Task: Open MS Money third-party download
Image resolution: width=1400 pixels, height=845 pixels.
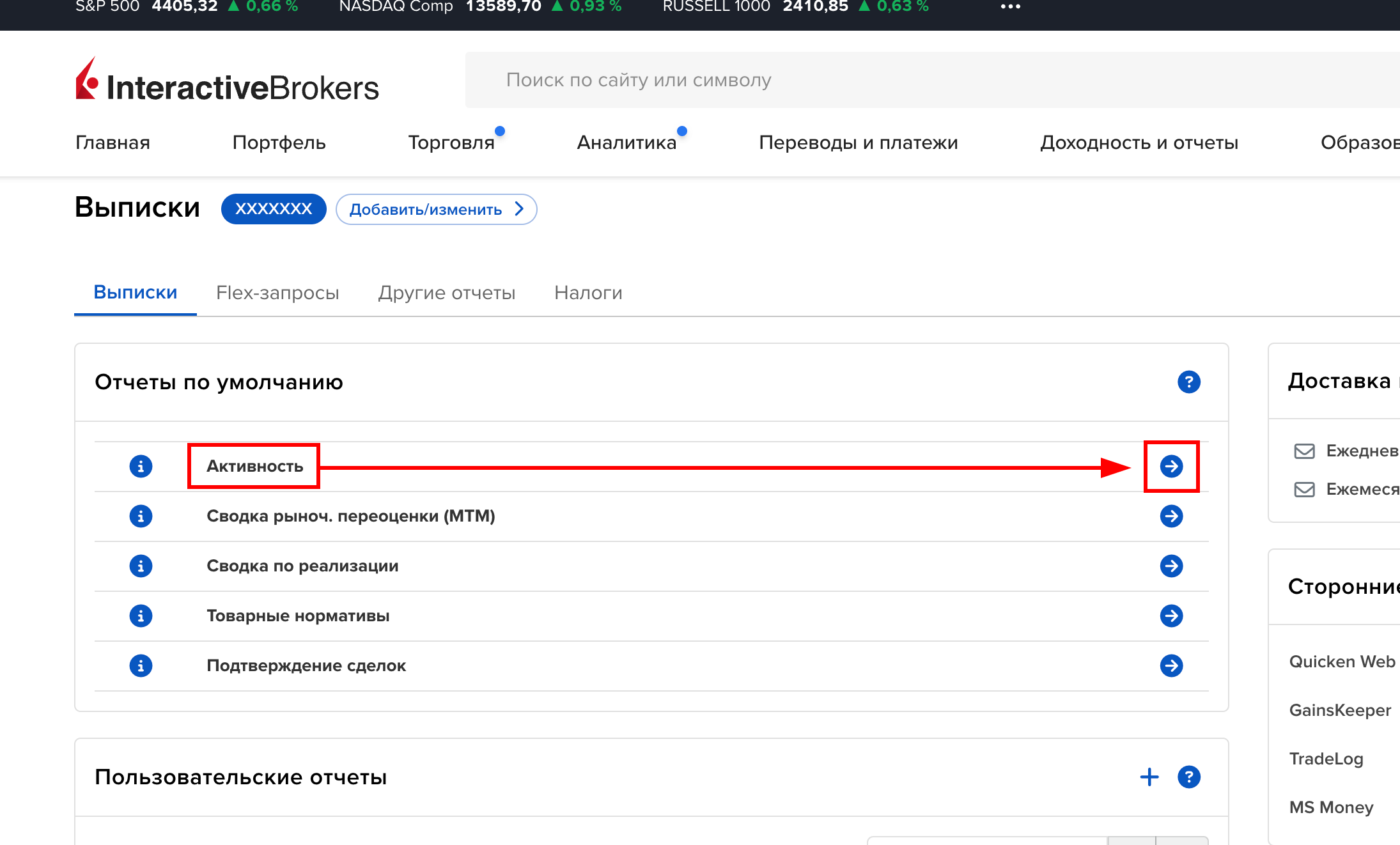Action: pos(1331,807)
